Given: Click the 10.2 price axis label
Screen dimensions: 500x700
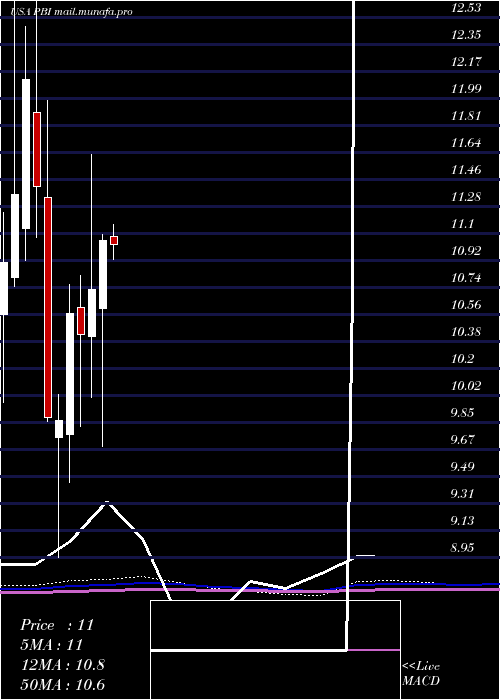Looking at the screenshot, I should coord(462,359).
